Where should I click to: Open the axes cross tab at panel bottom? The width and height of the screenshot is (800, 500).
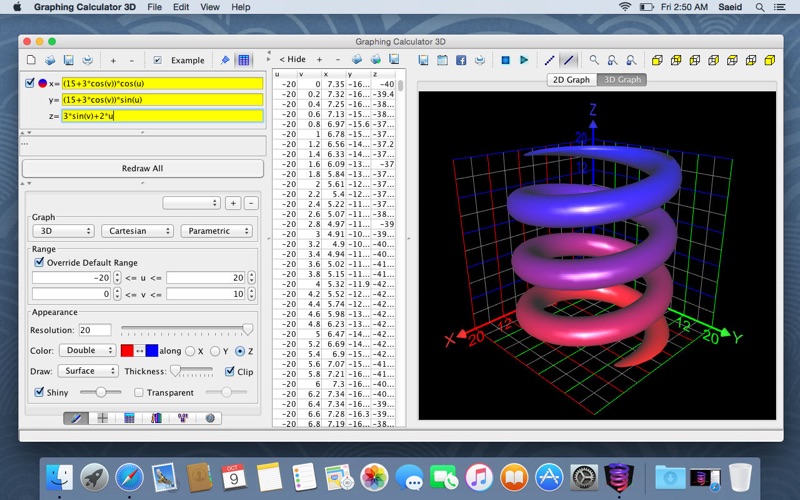click(x=103, y=418)
